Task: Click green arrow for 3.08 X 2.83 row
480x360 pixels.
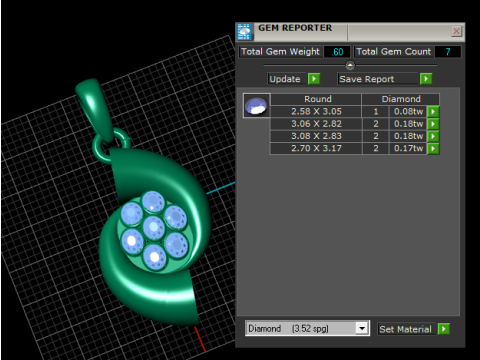Action: point(433,136)
